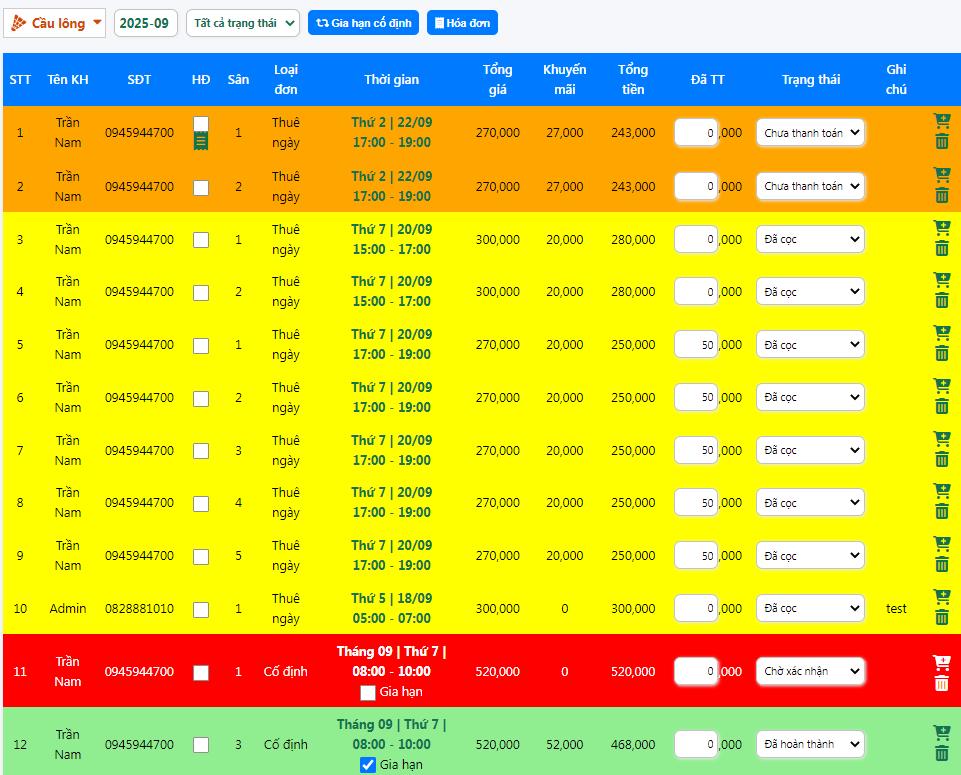Click the green receipt icon in row 1

click(x=201, y=142)
